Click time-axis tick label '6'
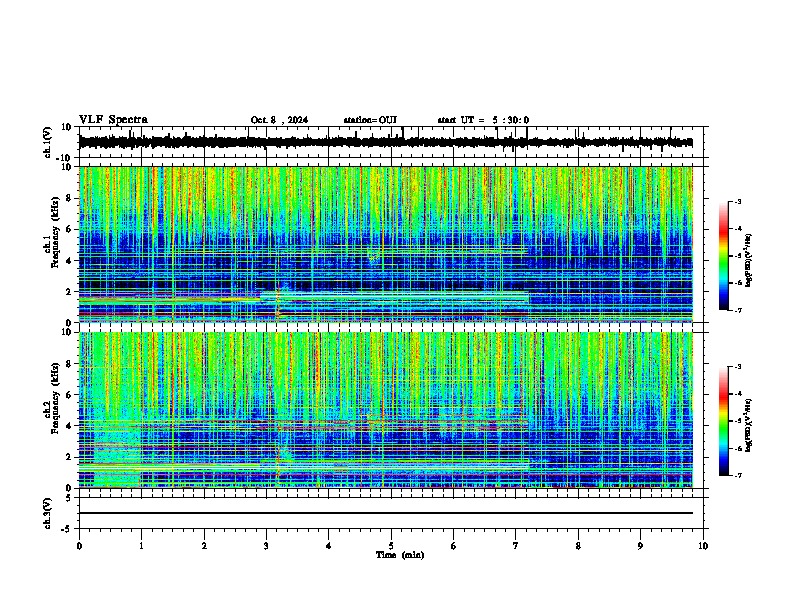792x612 pixels. (x=453, y=546)
